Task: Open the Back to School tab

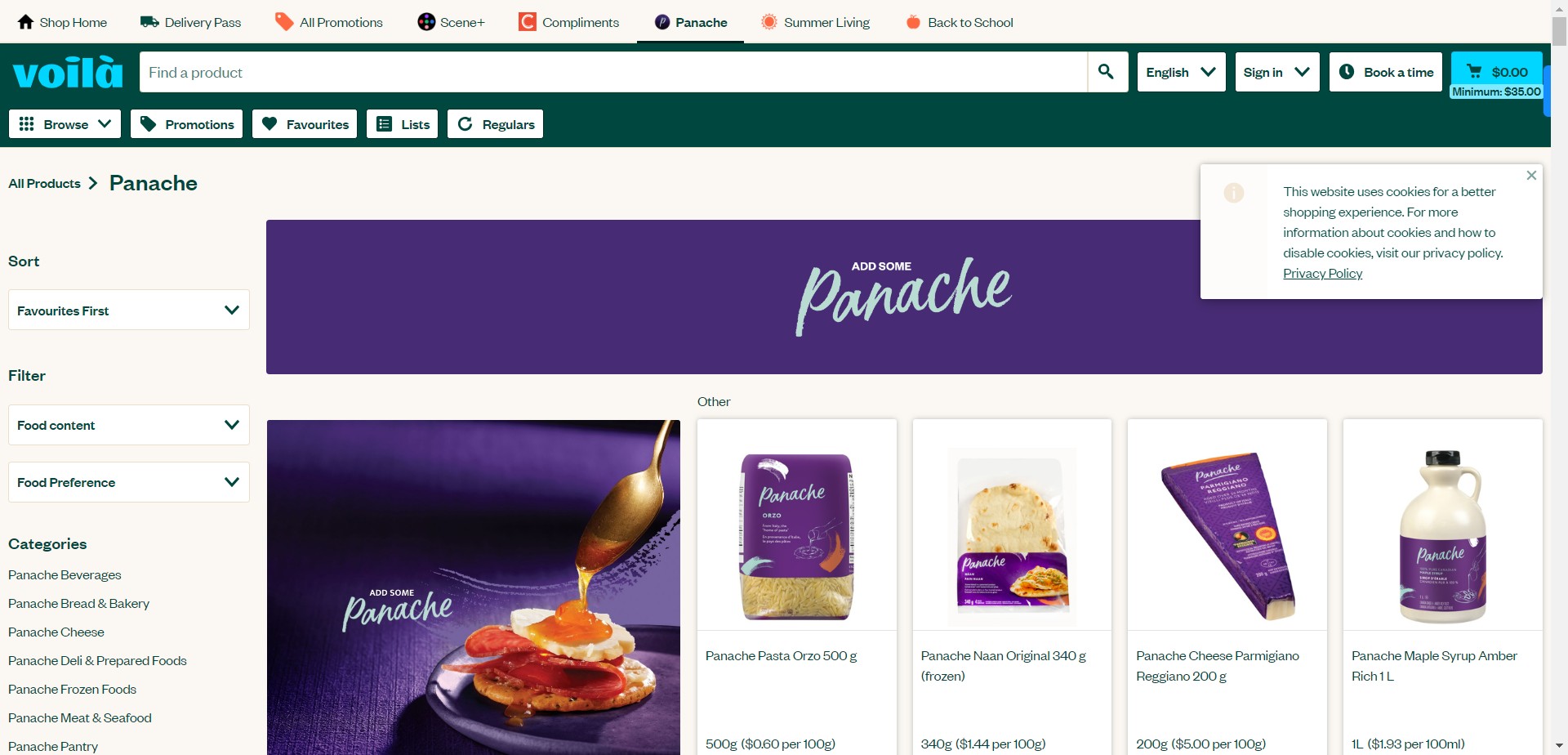Action: pyautogui.click(x=960, y=22)
